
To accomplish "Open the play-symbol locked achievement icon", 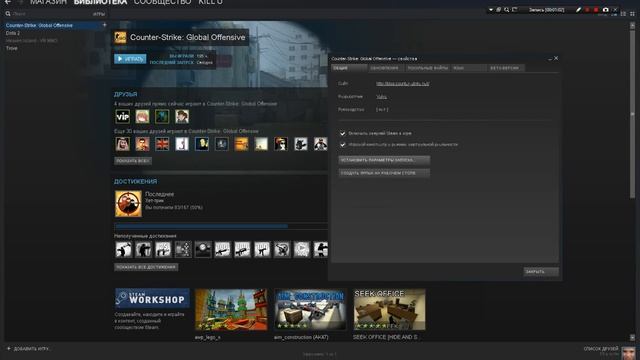I will coord(302,249).
